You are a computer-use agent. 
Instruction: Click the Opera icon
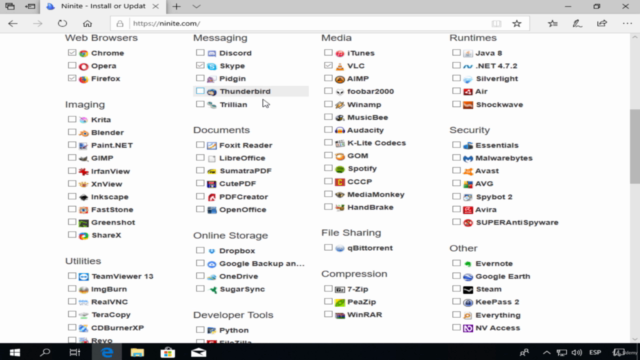(x=84, y=66)
